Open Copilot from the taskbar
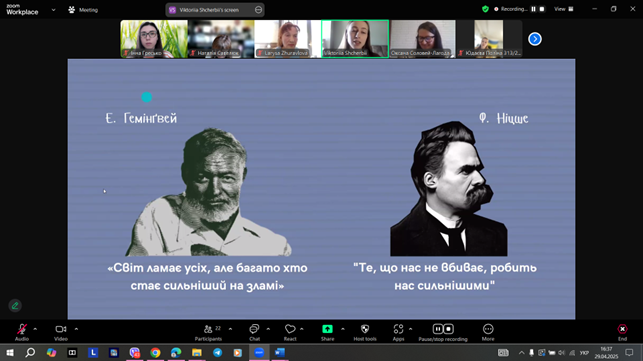The image size is (643, 361). coord(51,352)
